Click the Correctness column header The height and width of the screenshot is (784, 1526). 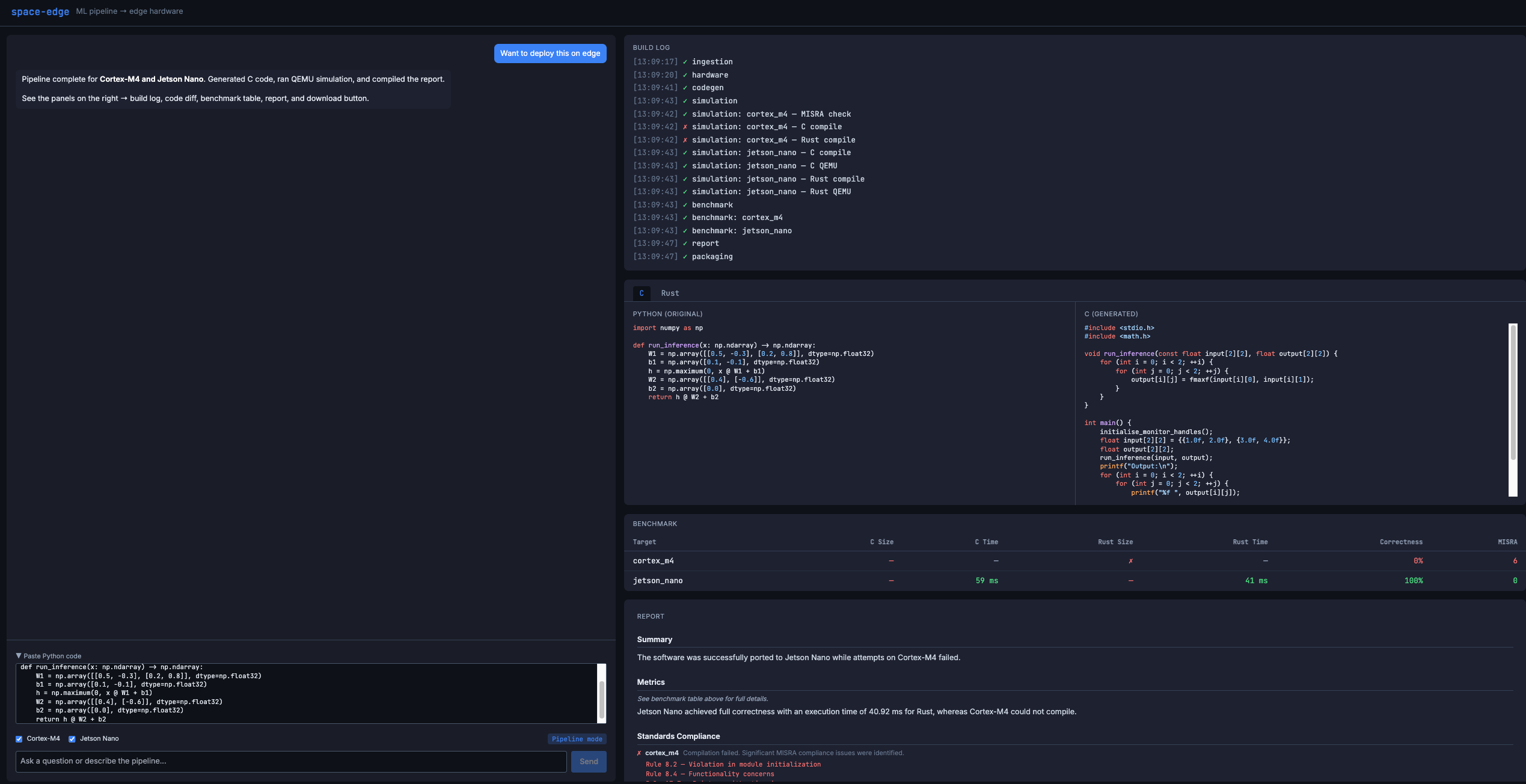point(1401,542)
